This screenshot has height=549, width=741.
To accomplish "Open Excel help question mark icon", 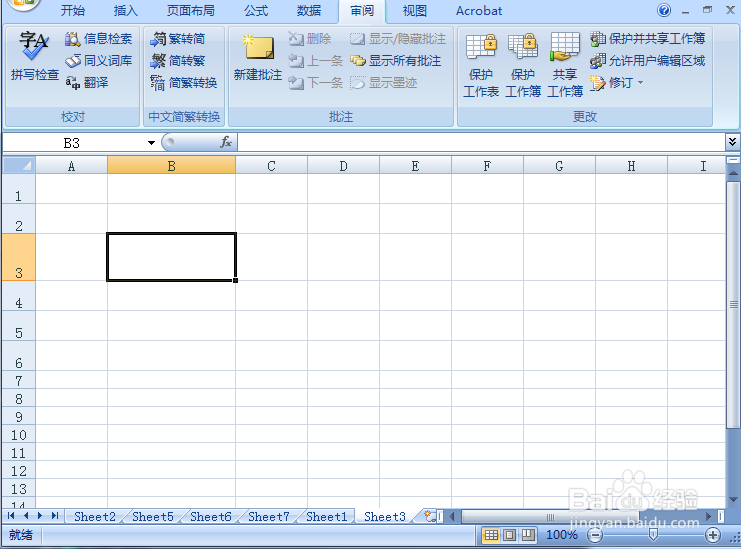I will click(664, 10).
